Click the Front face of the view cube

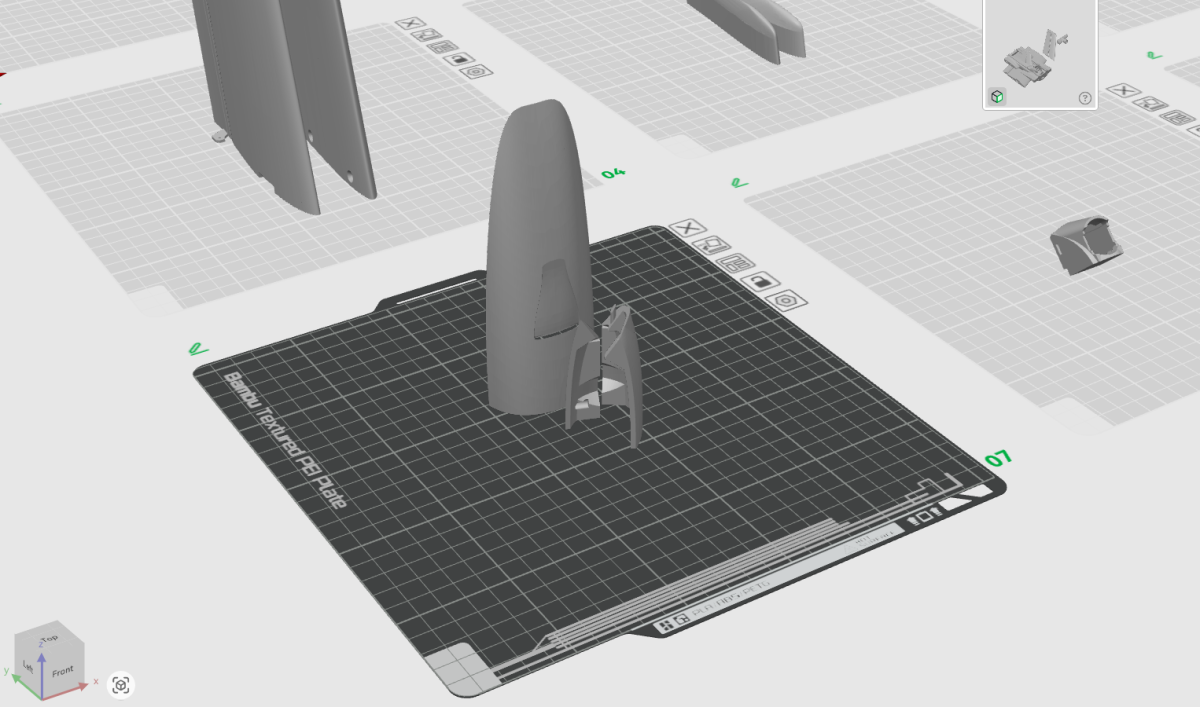pos(63,670)
